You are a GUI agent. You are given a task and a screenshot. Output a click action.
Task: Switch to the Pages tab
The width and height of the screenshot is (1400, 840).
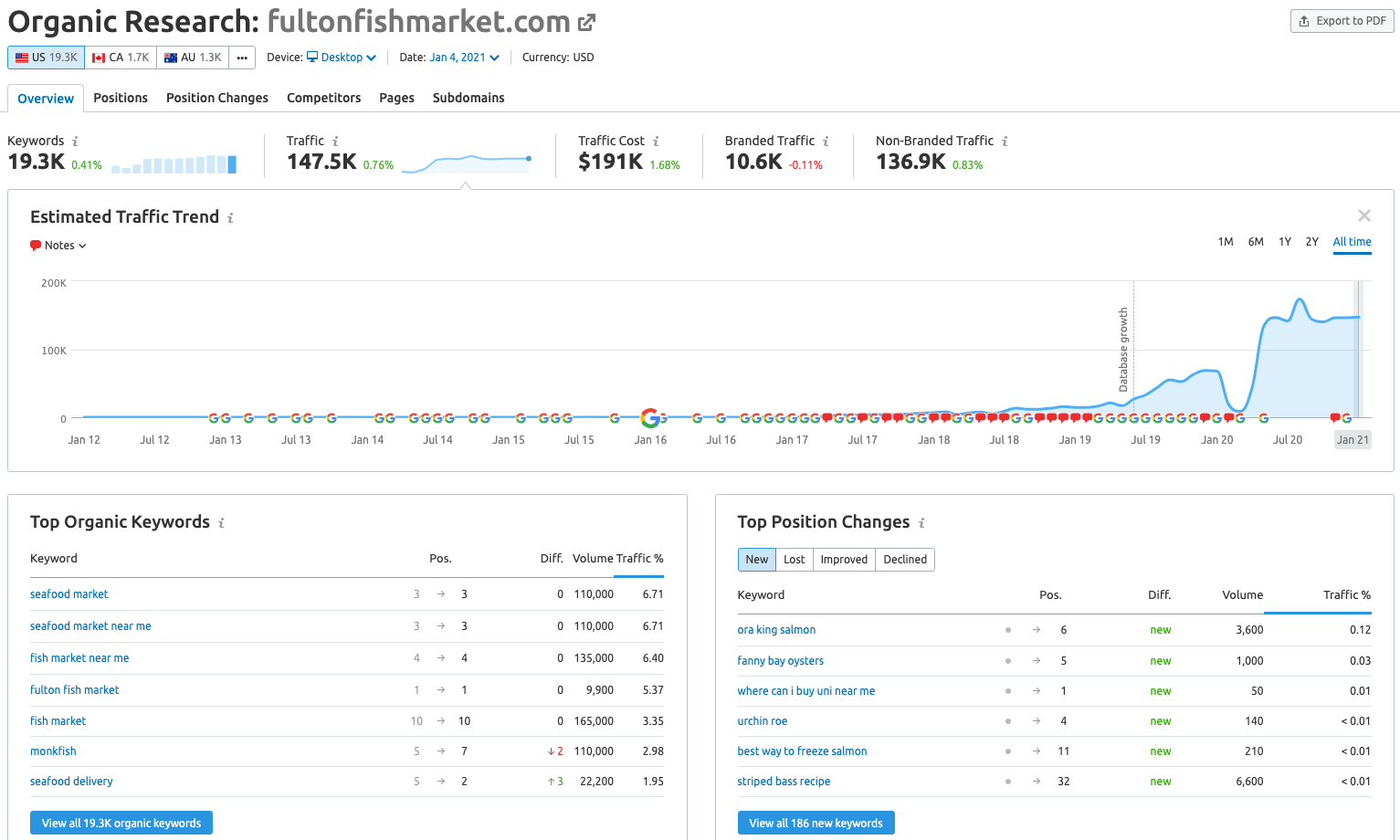pyautogui.click(x=396, y=98)
